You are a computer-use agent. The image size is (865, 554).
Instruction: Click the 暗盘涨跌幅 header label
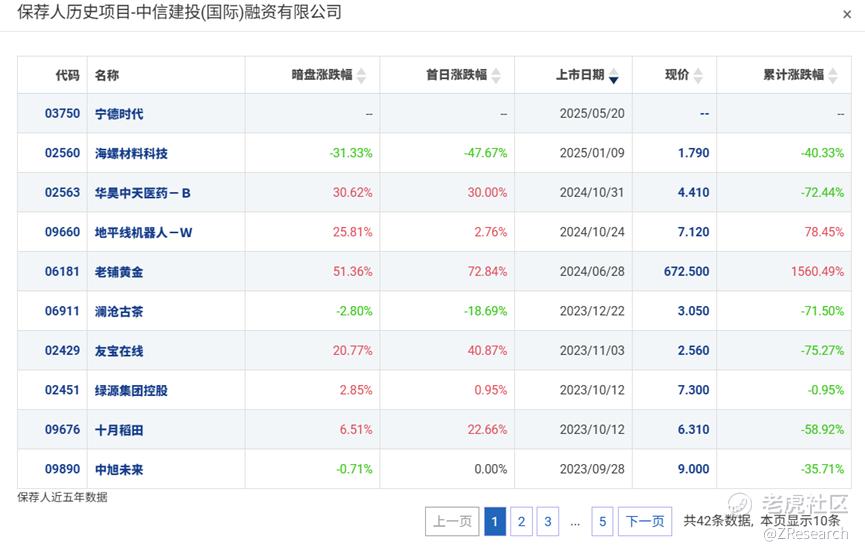pos(322,74)
